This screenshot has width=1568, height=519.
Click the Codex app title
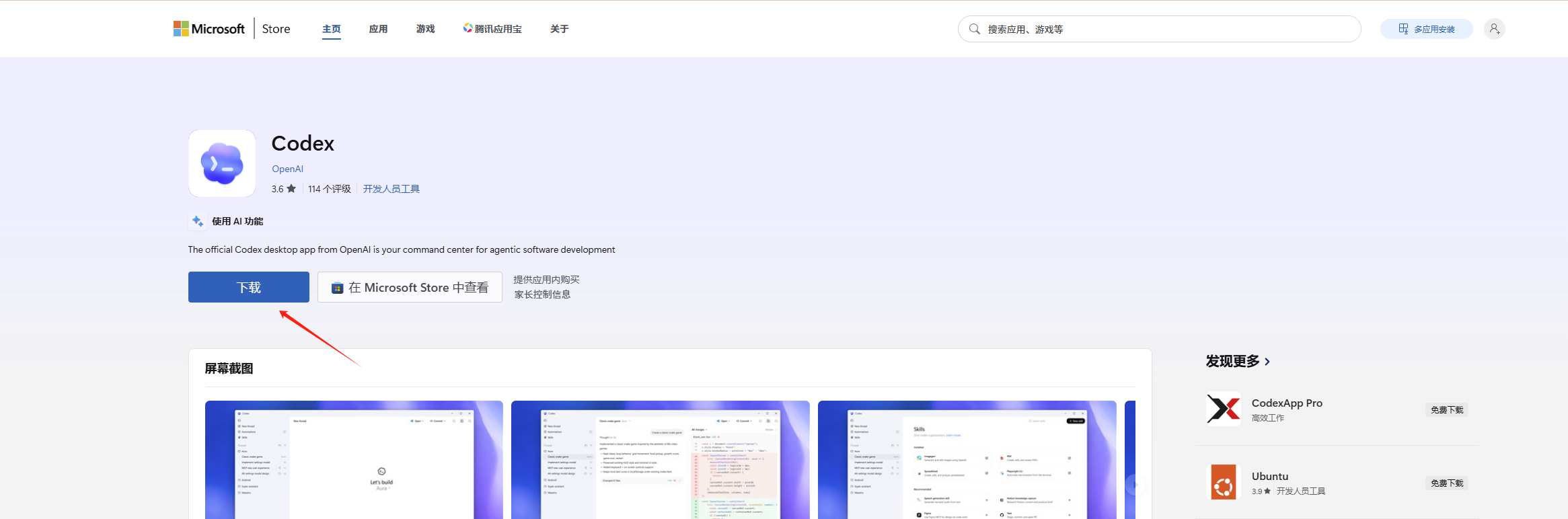click(x=303, y=143)
